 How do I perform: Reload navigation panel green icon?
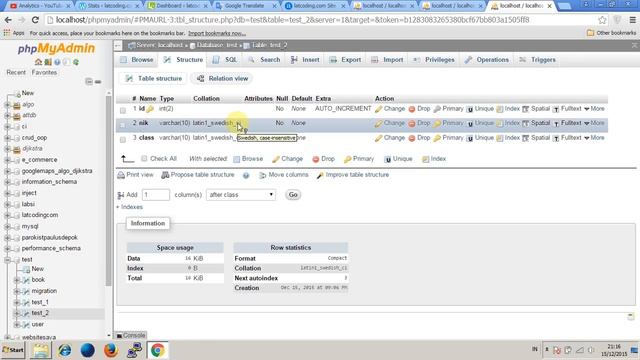coord(76,62)
